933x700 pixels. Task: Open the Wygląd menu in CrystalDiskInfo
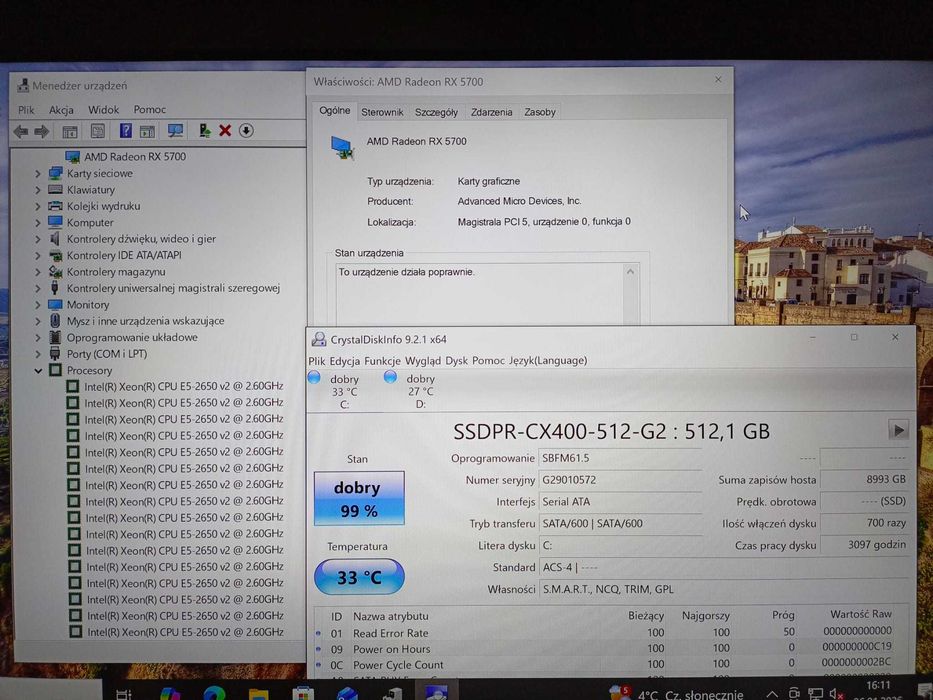tap(423, 361)
